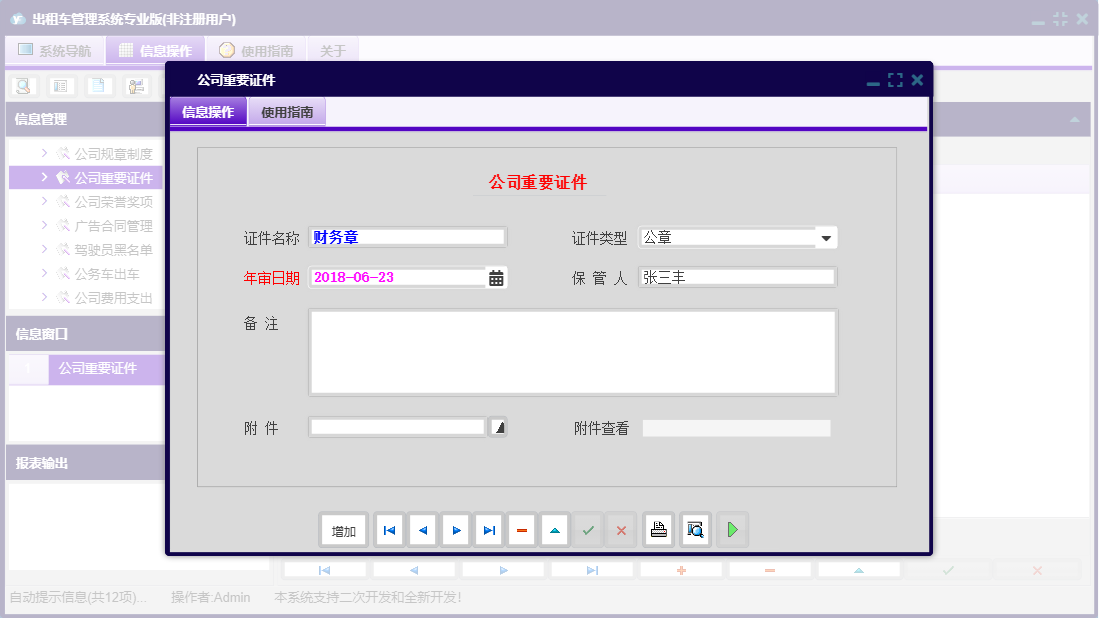Viewport: 1099px width, 618px height.
Task: Click the previous-record arrow icon
Action: [x=422, y=529]
